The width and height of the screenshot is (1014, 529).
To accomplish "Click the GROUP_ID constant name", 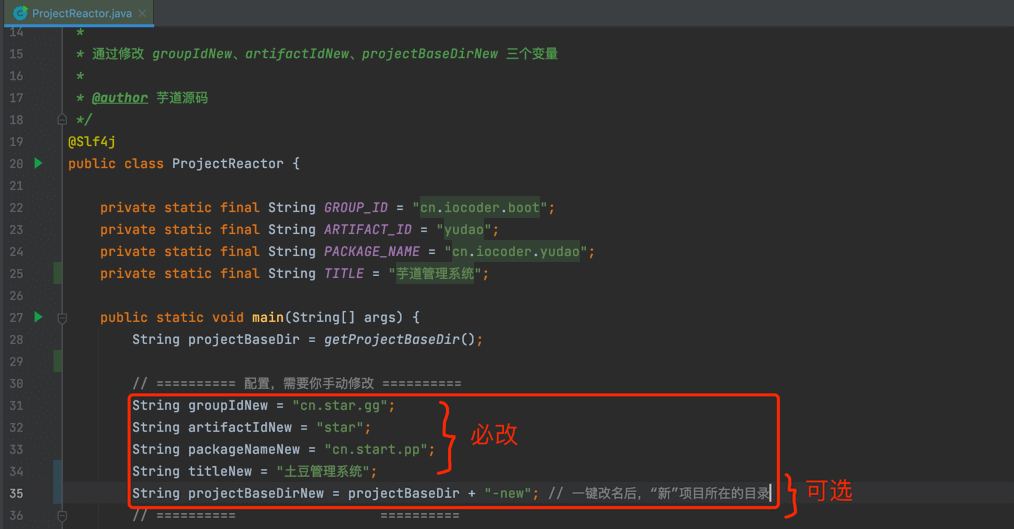I will [355, 208].
